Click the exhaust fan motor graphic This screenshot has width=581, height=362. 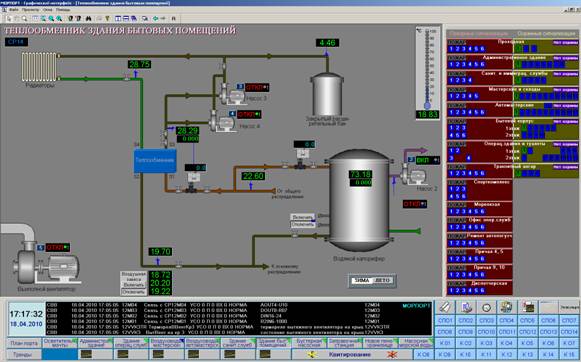pos(48,262)
